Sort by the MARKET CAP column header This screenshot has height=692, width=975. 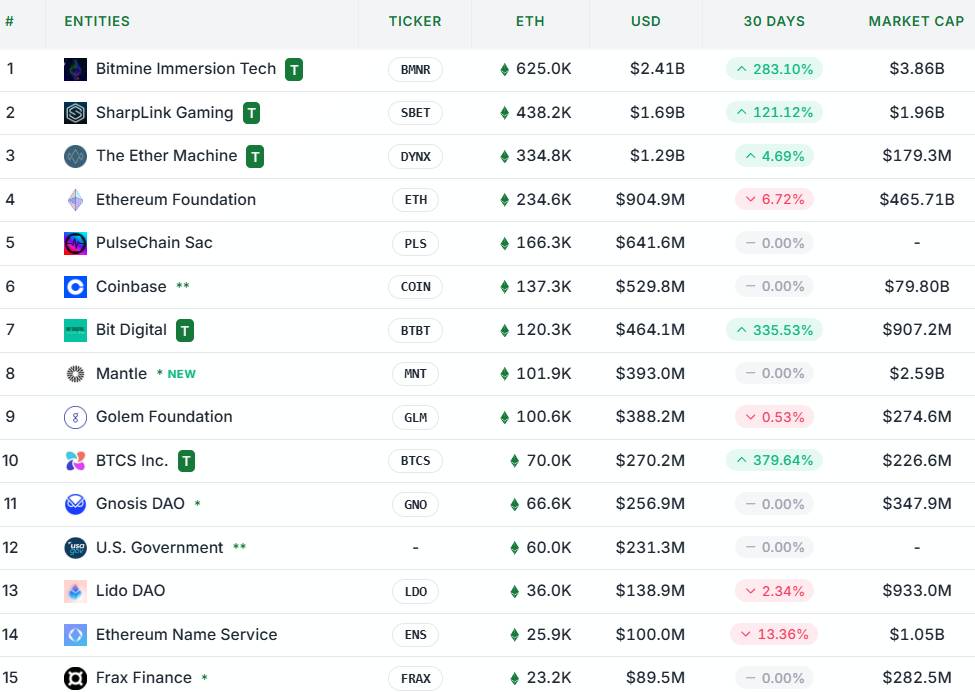tap(916, 21)
